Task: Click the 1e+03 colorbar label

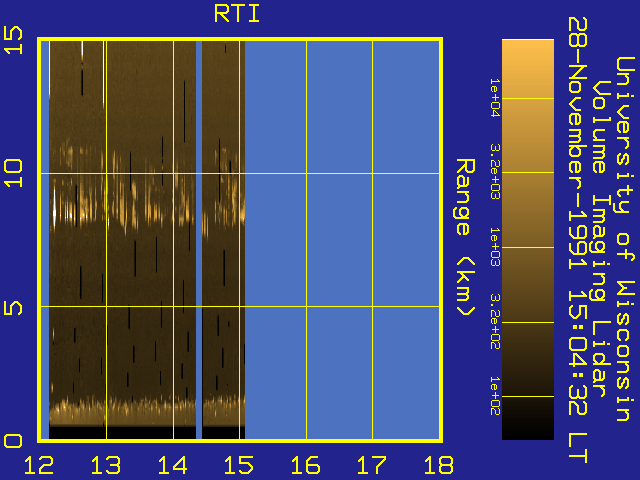Action: (495, 247)
